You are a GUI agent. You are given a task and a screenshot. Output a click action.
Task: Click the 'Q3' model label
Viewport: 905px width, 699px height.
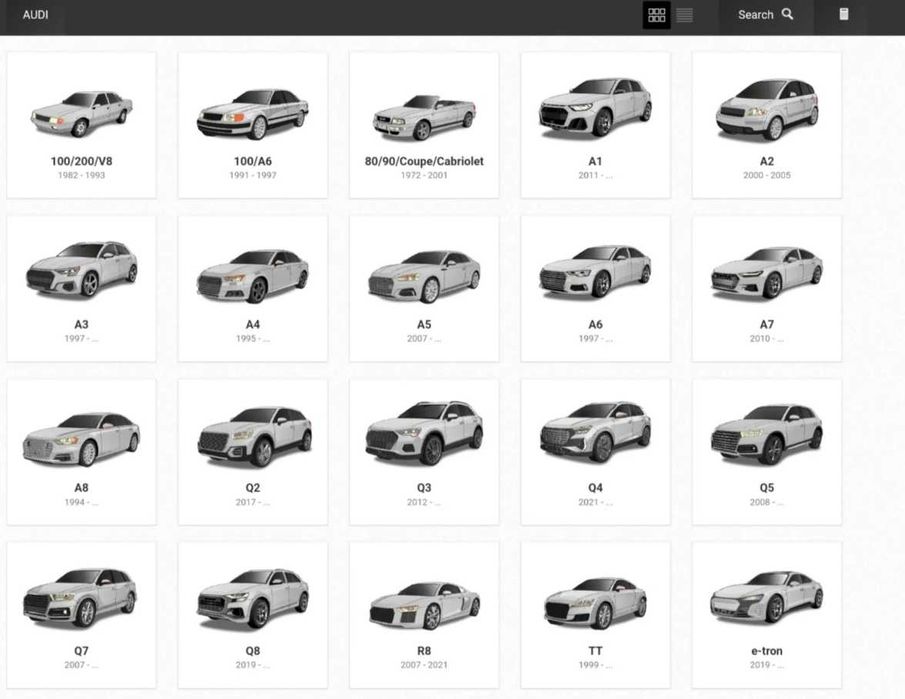[424, 488]
